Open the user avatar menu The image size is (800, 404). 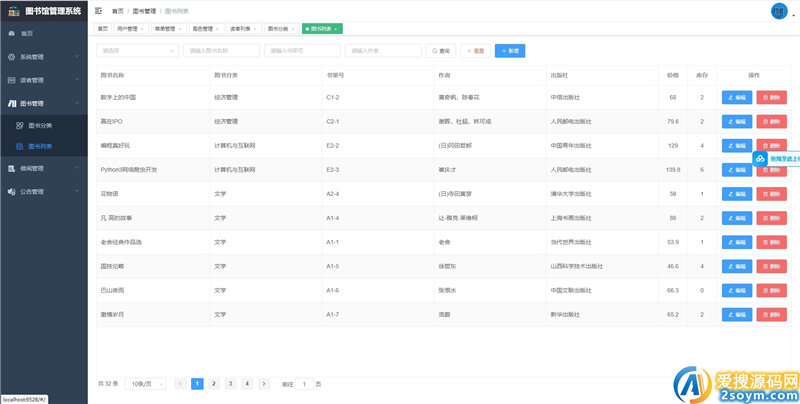(x=779, y=11)
